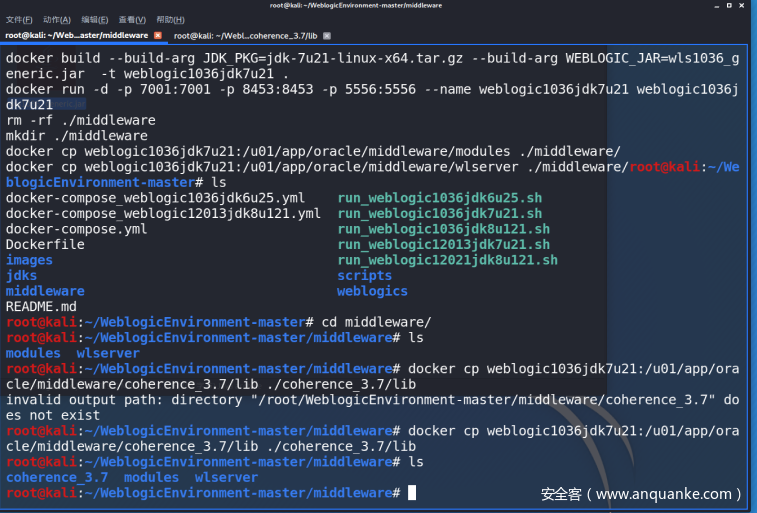This screenshot has width=757, height=513.
Task: Click the blue weblogics directory name
Action: (x=372, y=291)
